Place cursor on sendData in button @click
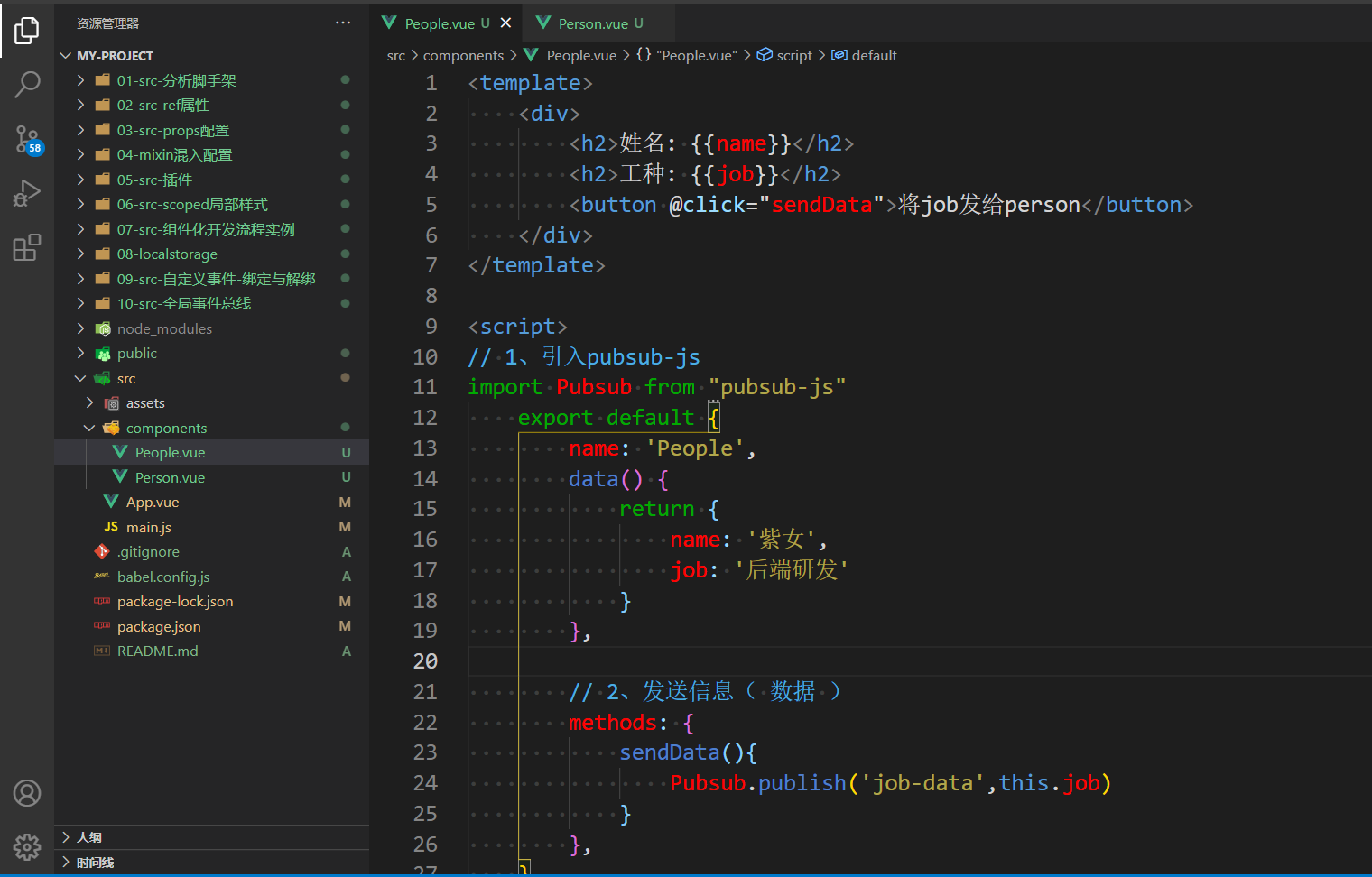 821,205
